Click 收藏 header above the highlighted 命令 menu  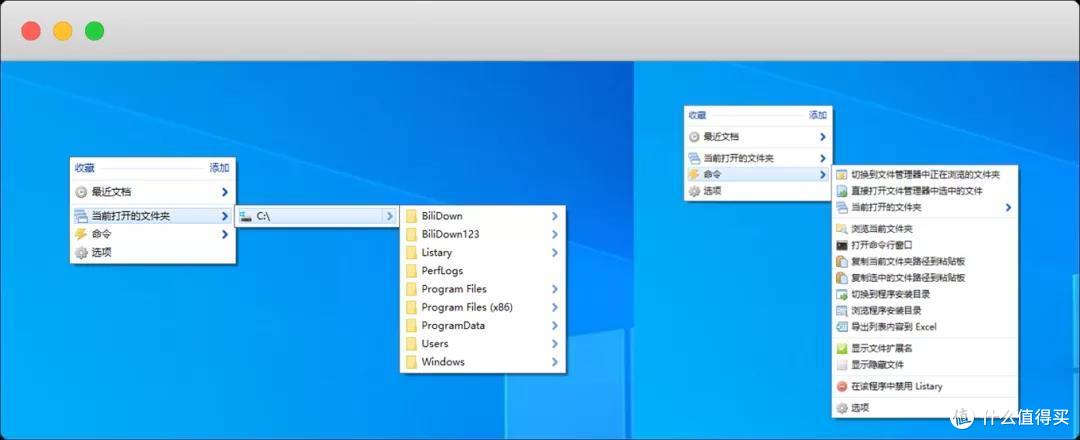click(697, 116)
